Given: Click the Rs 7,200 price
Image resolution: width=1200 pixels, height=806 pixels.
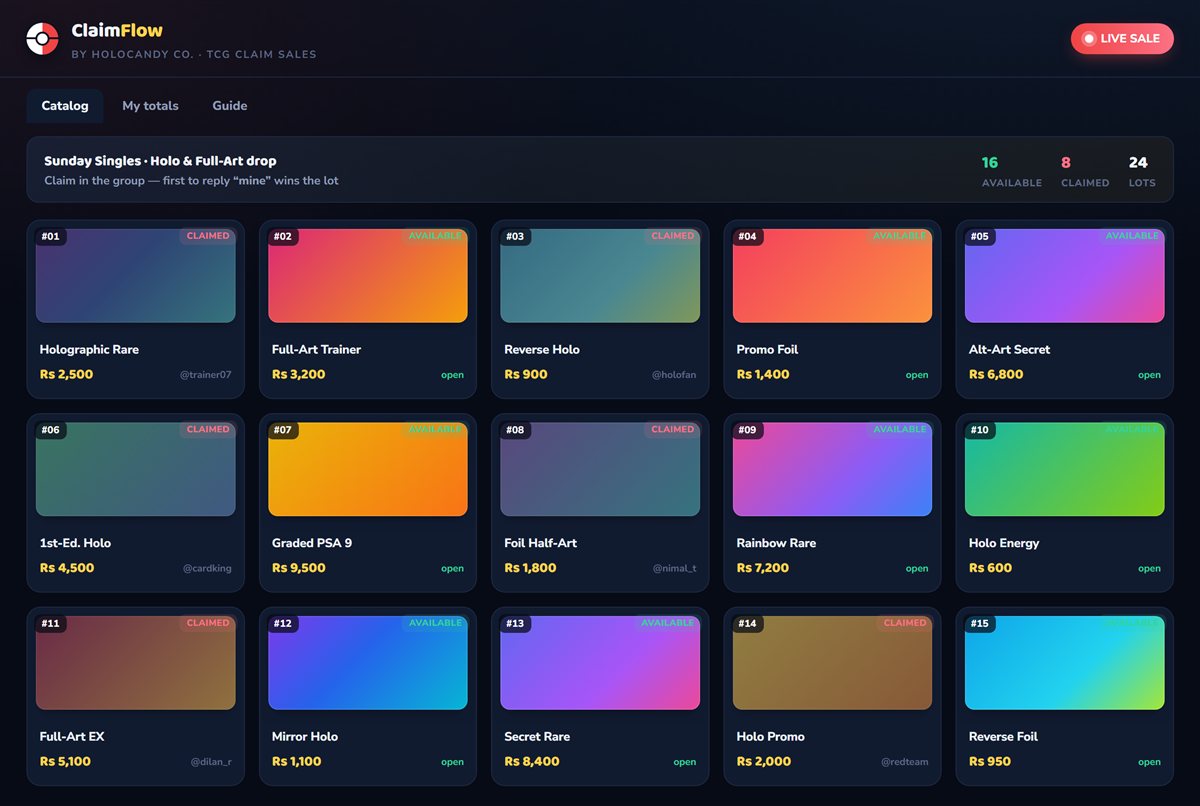Looking at the screenshot, I should pyautogui.click(x=763, y=567).
